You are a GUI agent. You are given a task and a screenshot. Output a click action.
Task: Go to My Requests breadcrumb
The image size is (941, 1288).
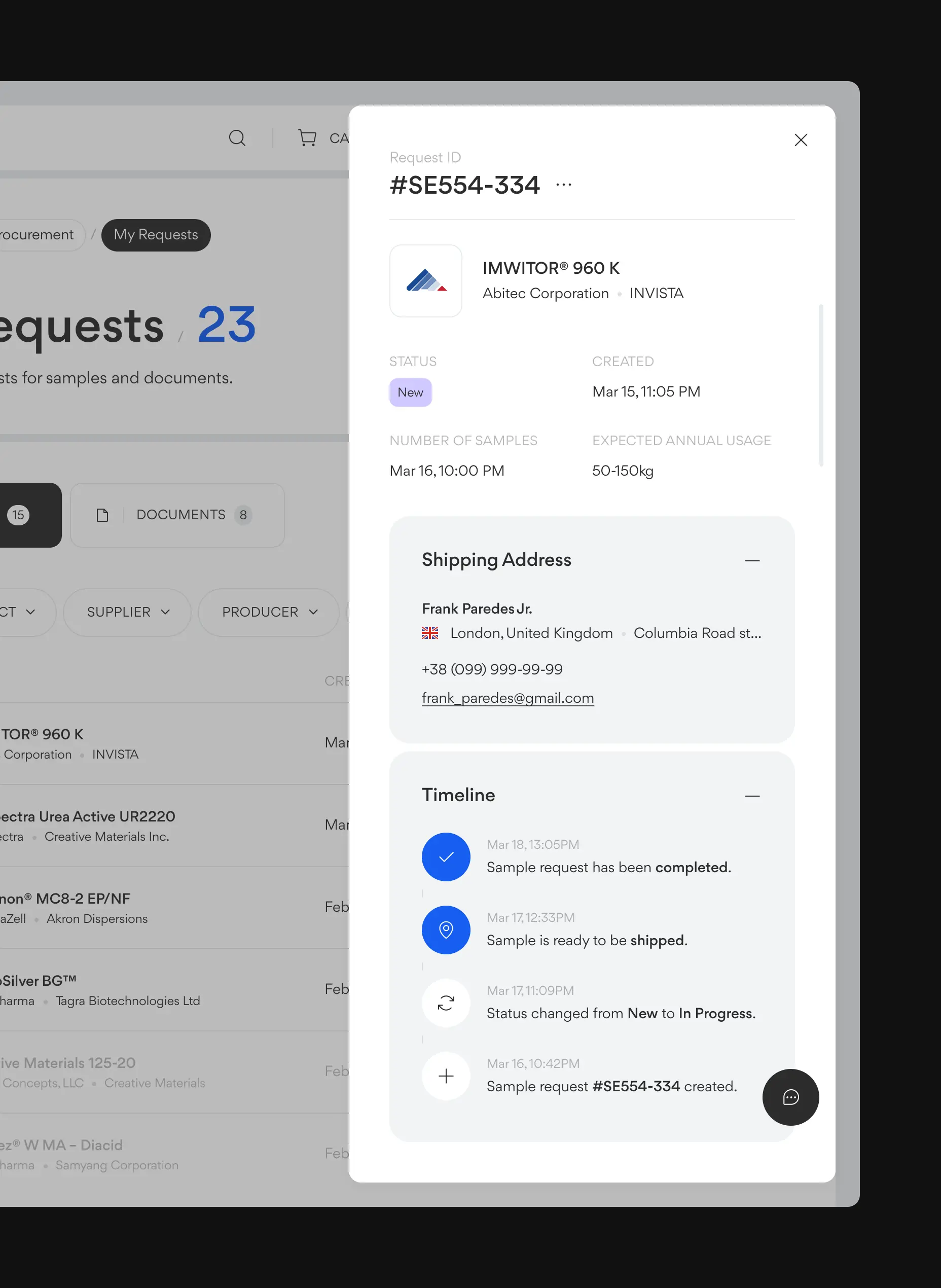[x=156, y=235]
